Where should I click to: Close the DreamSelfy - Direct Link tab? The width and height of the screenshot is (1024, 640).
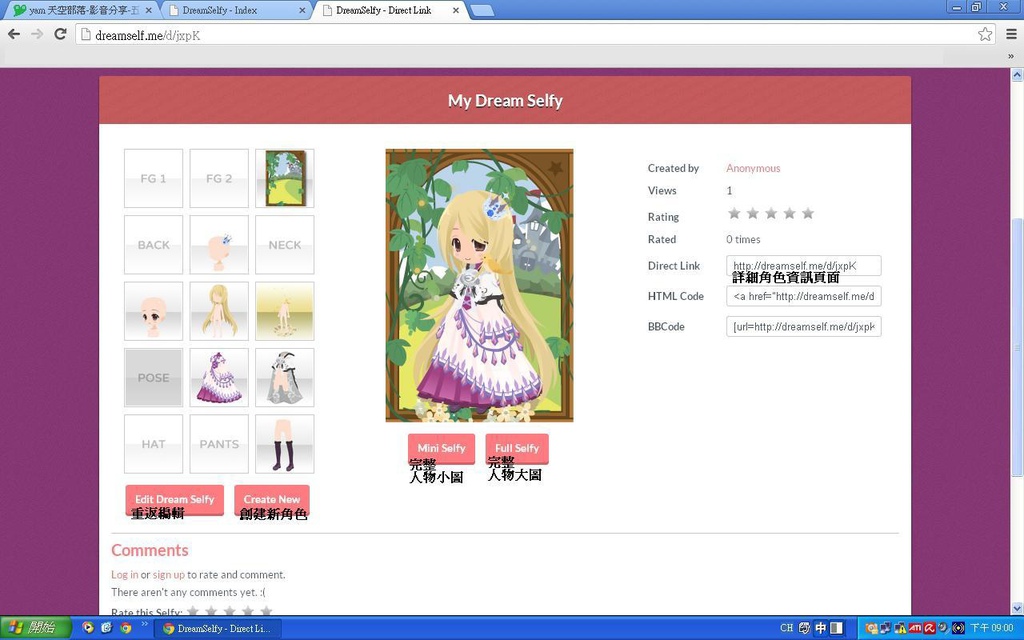click(456, 10)
